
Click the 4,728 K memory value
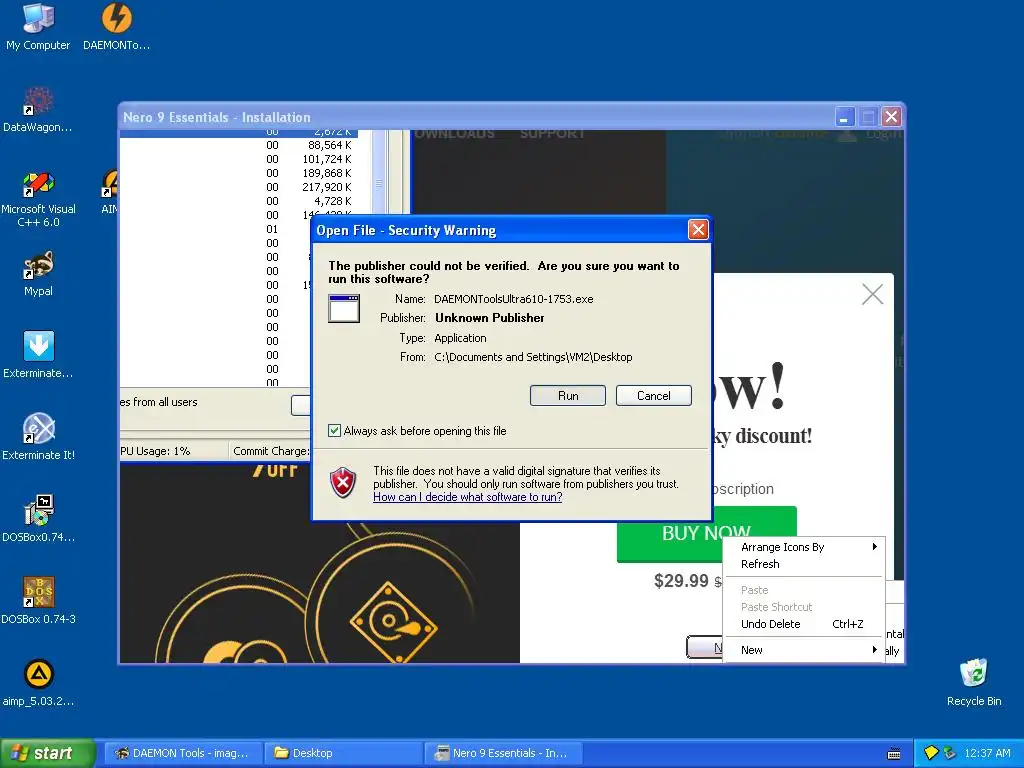point(332,201)
